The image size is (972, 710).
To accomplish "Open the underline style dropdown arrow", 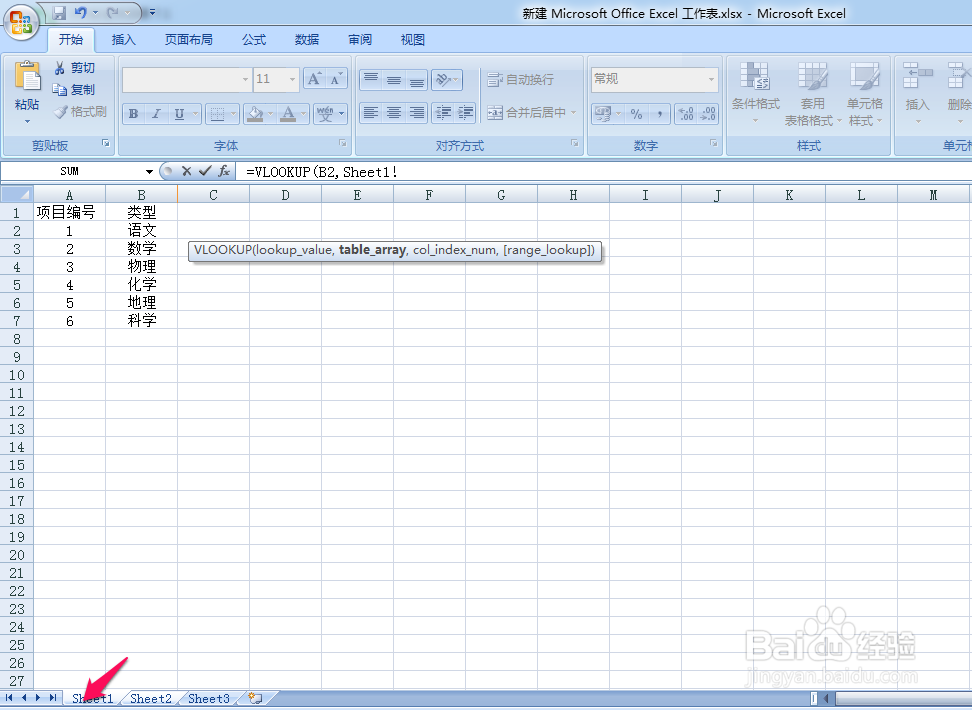I will (195, 113).
